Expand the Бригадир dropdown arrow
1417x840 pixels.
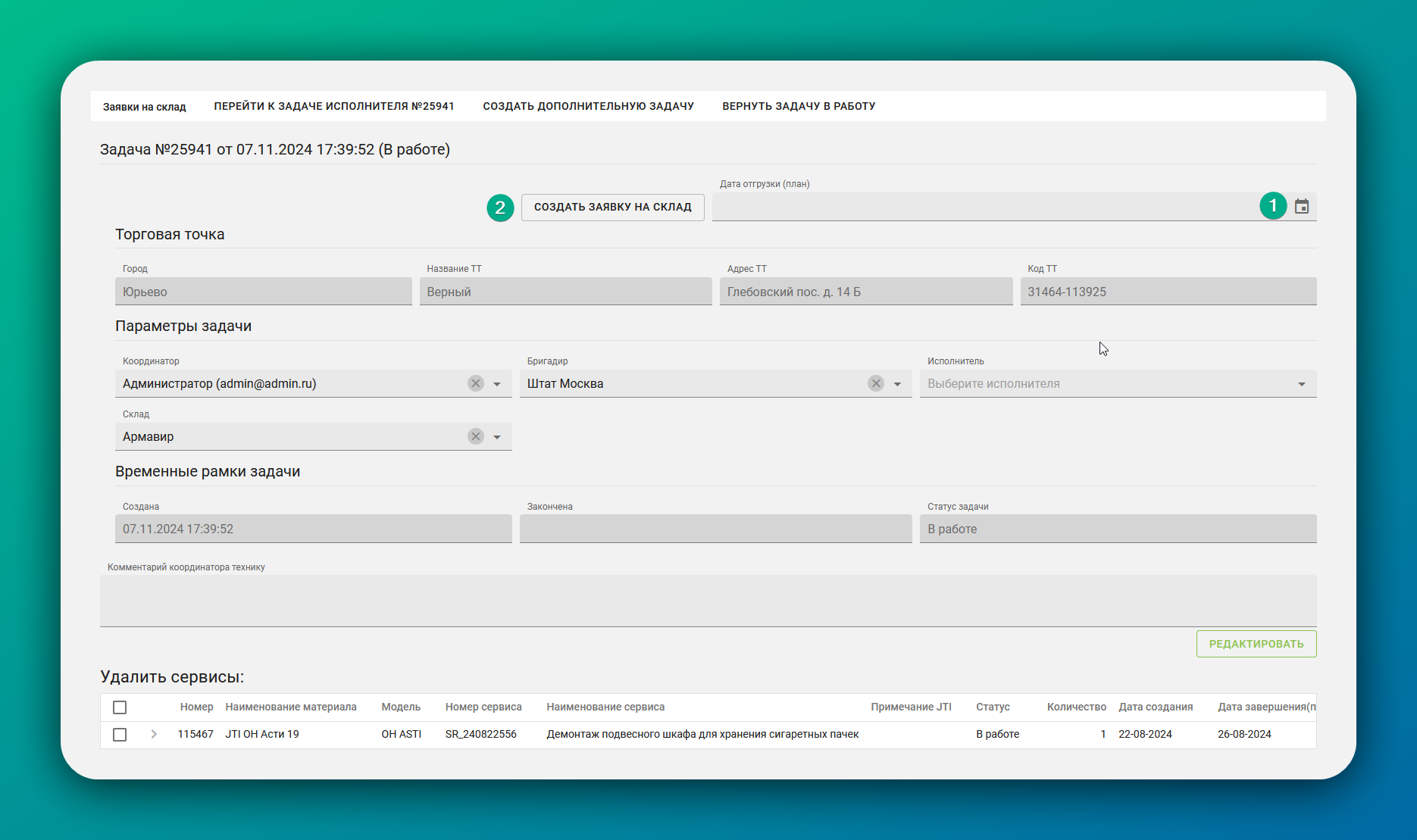click(897, 384)
